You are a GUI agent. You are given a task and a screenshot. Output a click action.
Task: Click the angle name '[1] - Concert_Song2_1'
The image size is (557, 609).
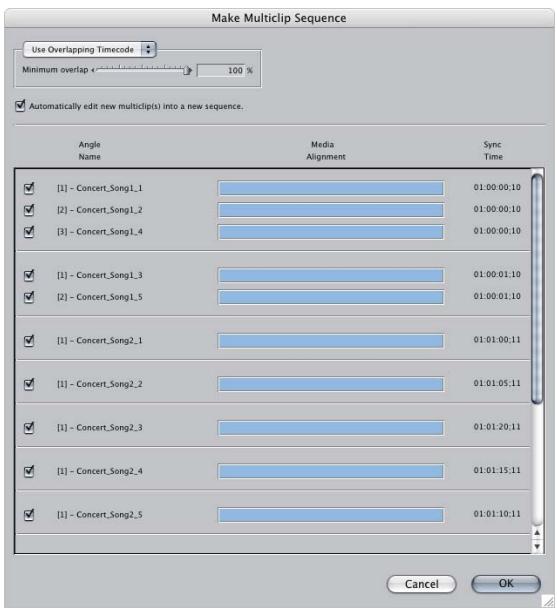tap(100, 341)
